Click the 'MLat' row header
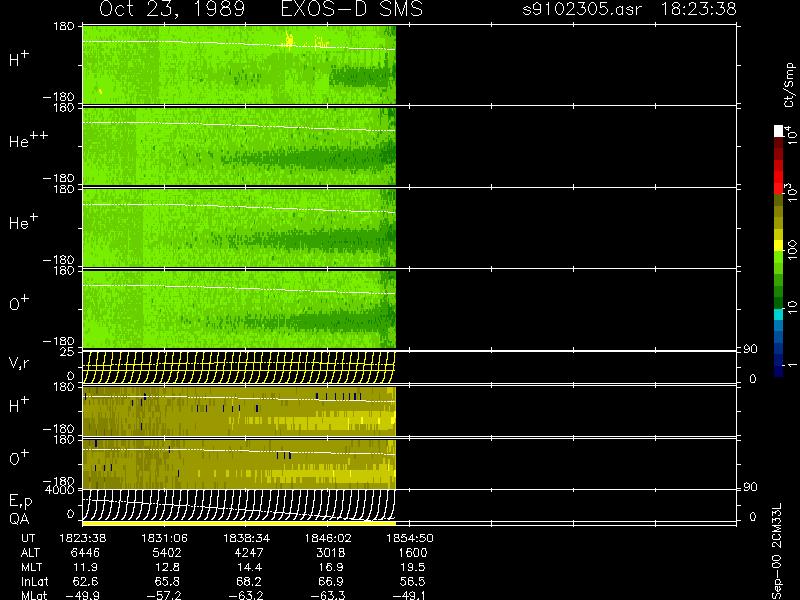800x600 pixels. (x=34, y=595)
